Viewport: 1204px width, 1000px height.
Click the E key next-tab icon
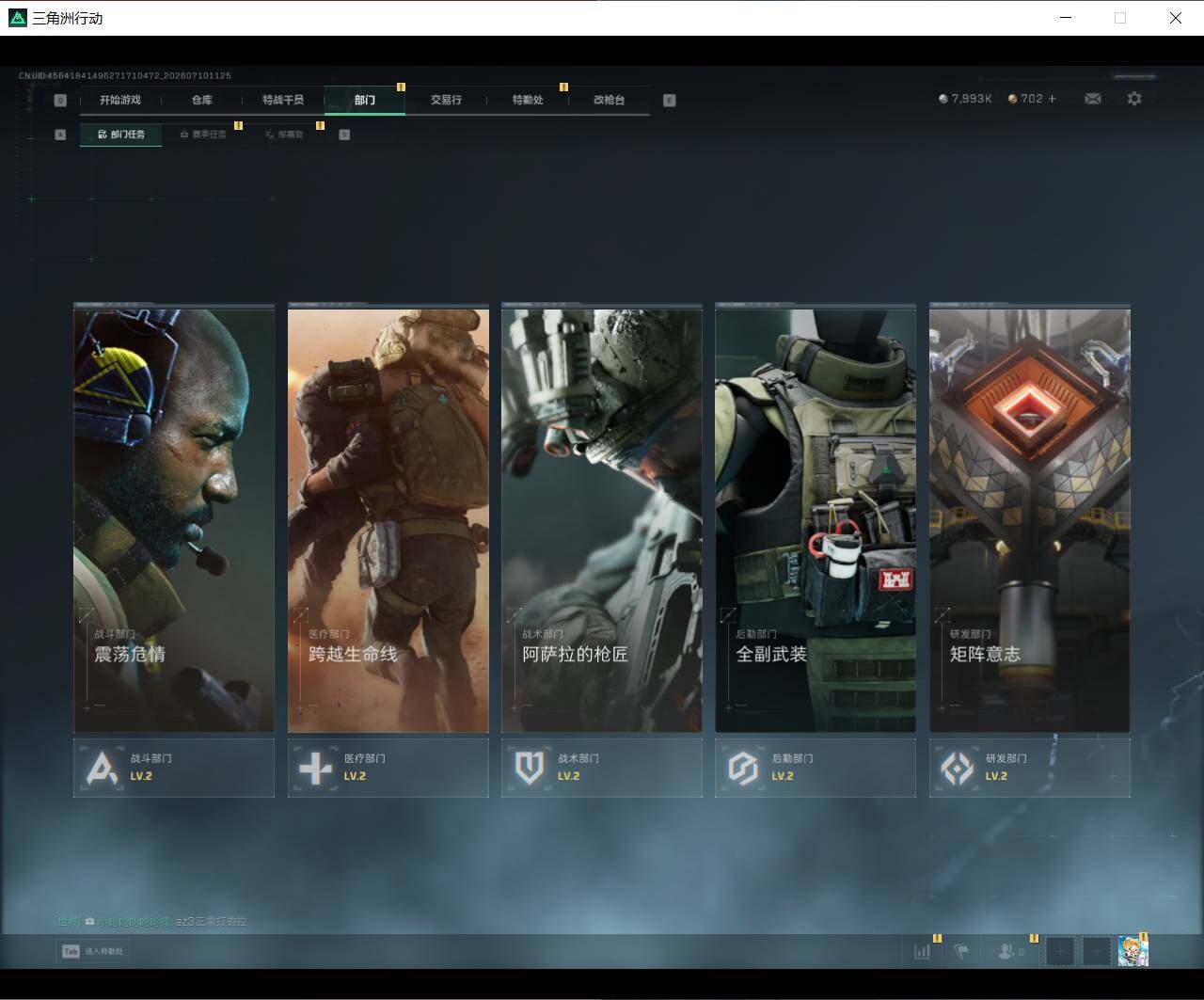click(x=670, y=101)
